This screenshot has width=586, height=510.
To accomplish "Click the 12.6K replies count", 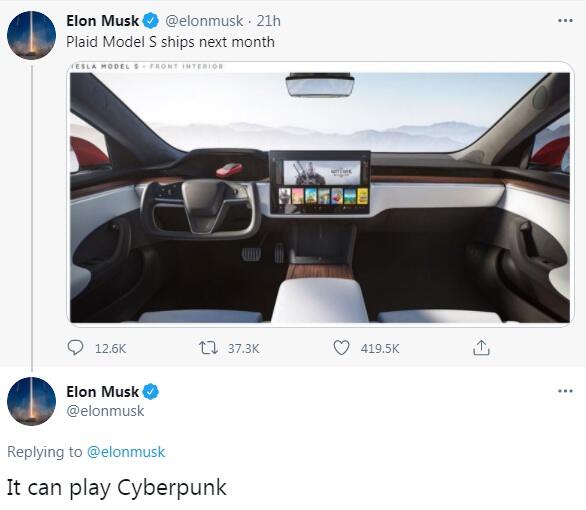I will coord(111,349).
